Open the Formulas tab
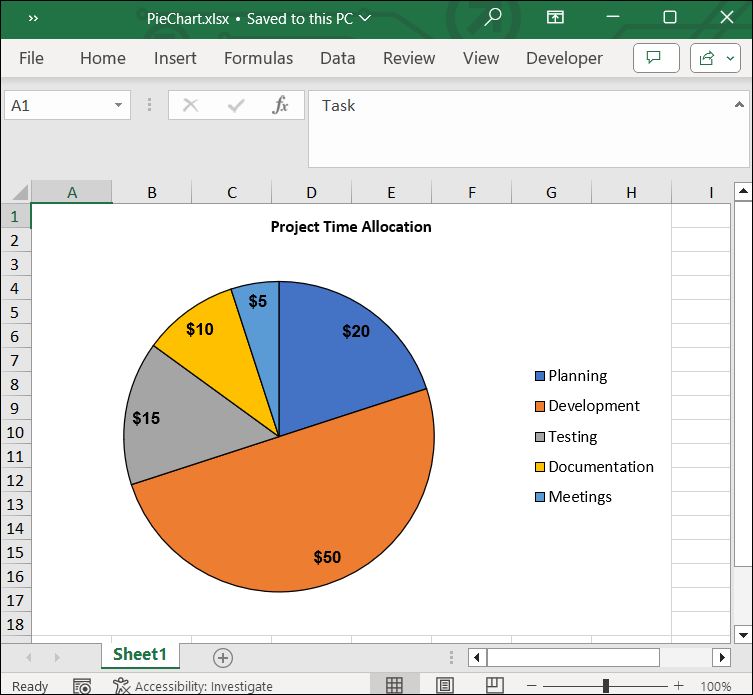The width and height of the screenshot is (753, 695). (x=258, y=58)
